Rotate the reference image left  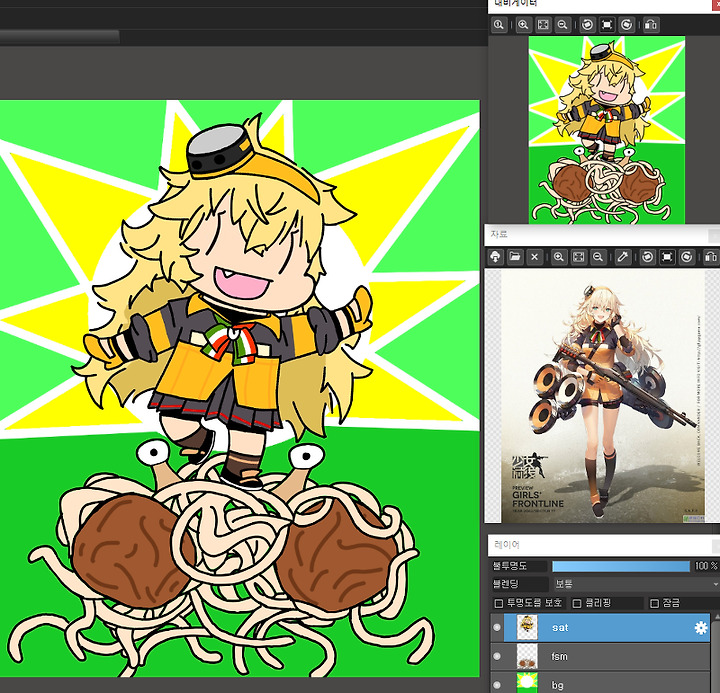click(x=647, y=257)
